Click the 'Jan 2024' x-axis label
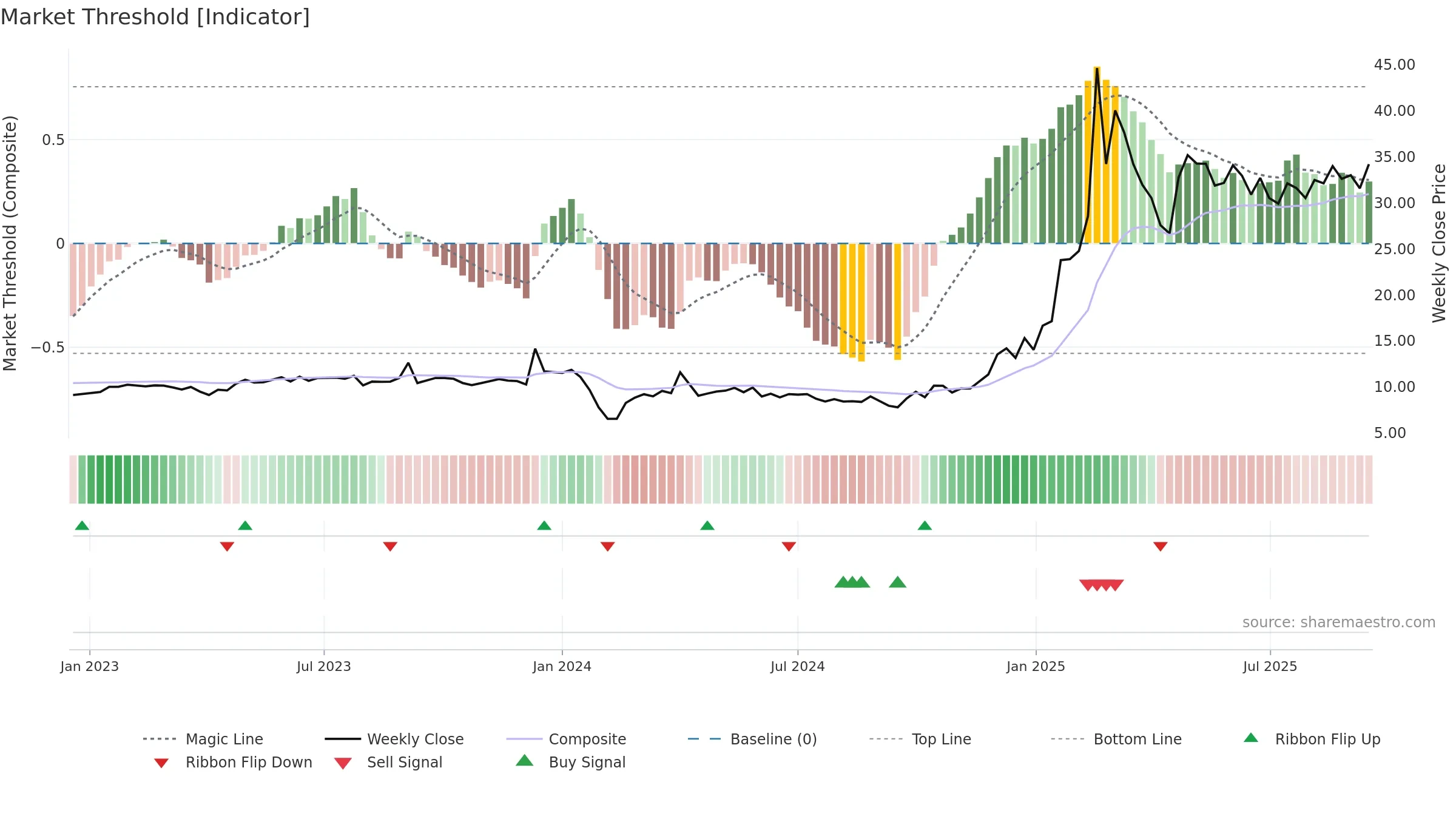The image size is (1456, 819). tap(562, 667)
